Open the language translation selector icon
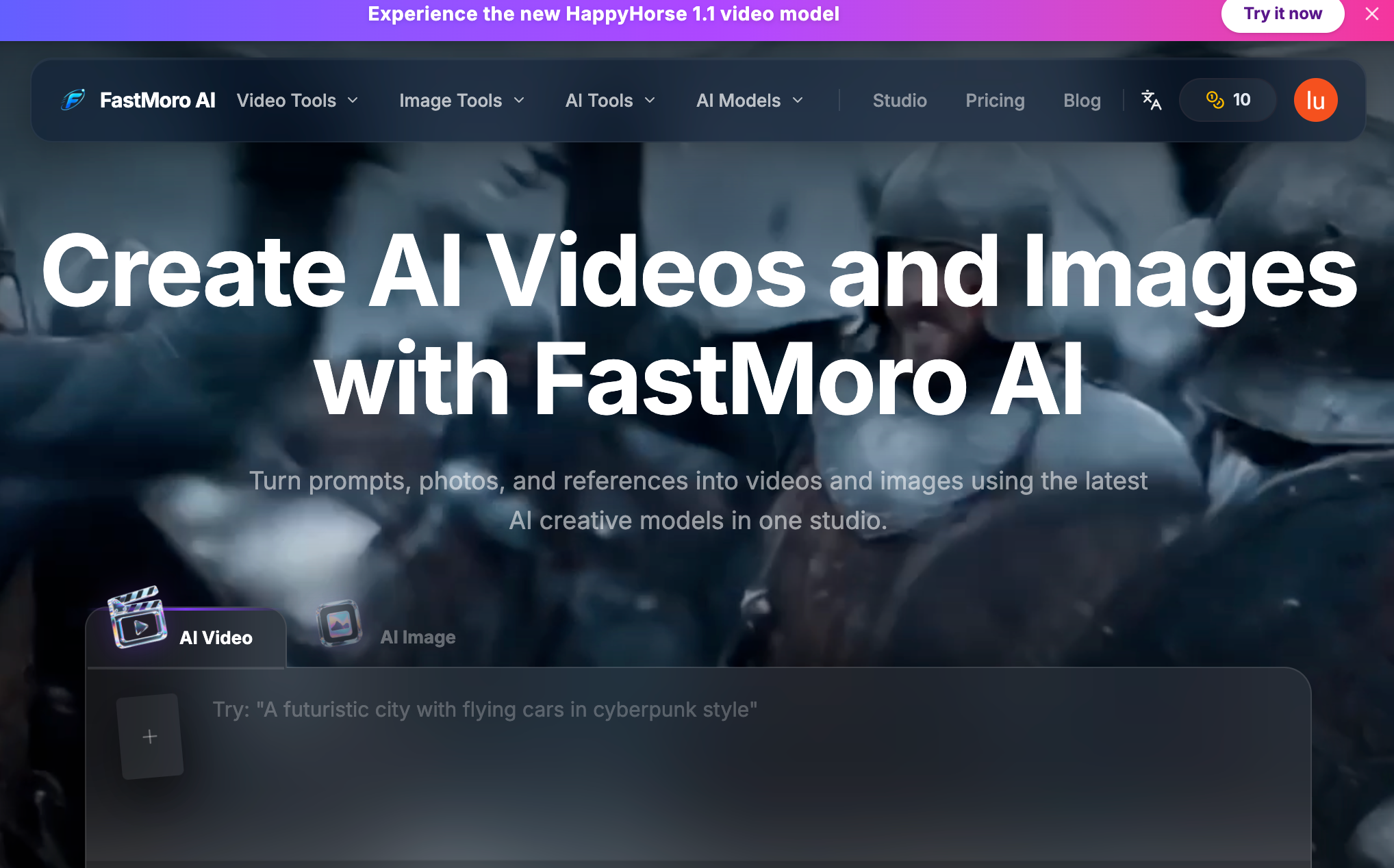The image size is (1394, 868). [x=1152, y=100]
